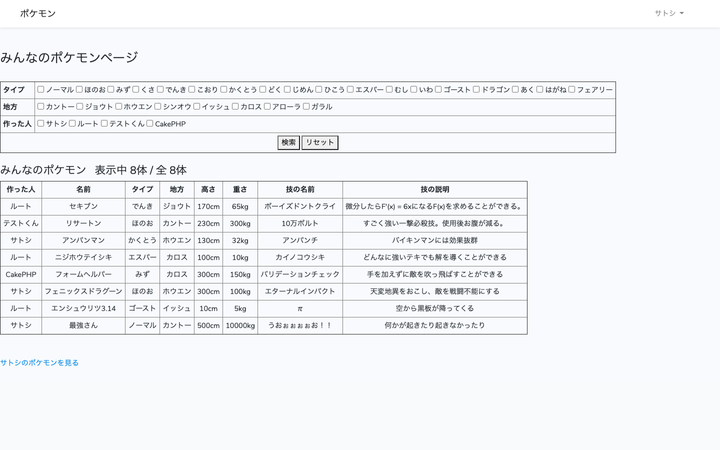720x450 pixels.
Task: Enable the でんき type filter
Action: pyautogui.click(x=160, y=90)
